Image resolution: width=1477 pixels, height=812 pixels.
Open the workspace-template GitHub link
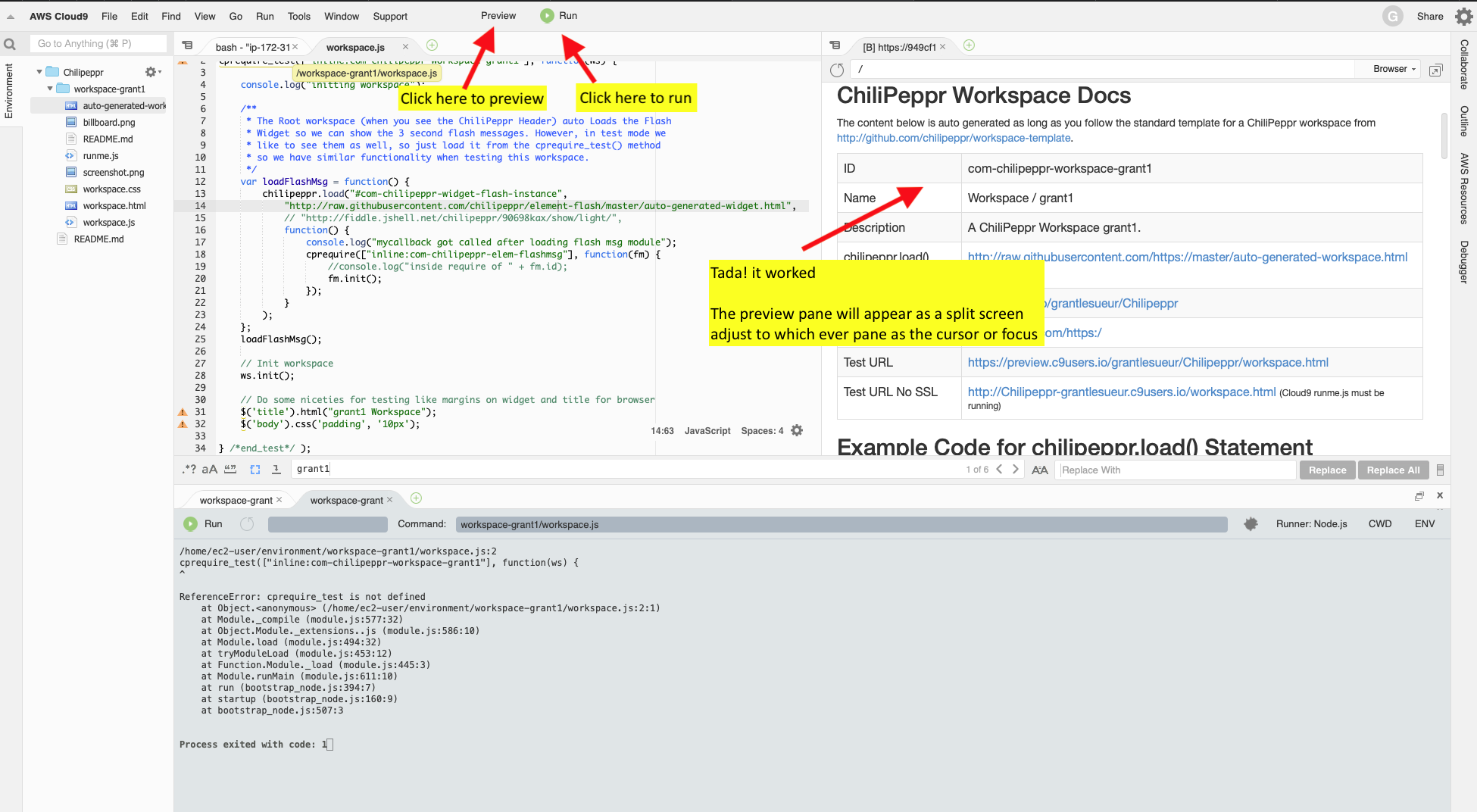pyautogui.click(x=954, y=138)
